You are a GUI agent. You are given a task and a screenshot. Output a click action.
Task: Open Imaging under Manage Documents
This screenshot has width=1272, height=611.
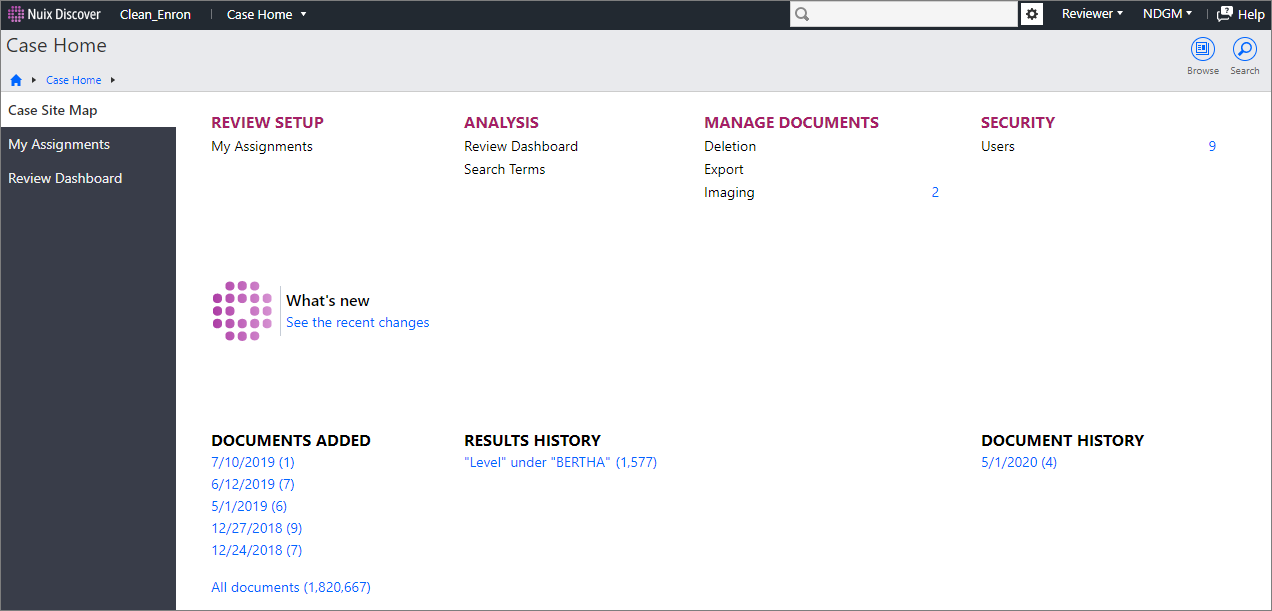(x=729, y=192)
